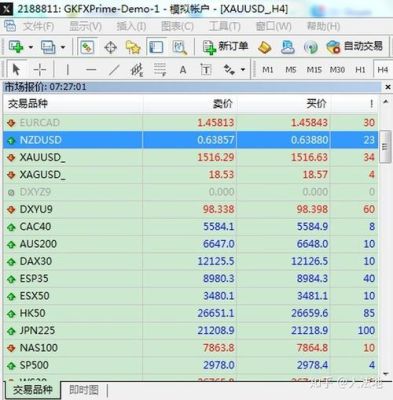Click the scrollbar down arrow
This screenshot has width=393, height=400.
click(x=386, y=374)
